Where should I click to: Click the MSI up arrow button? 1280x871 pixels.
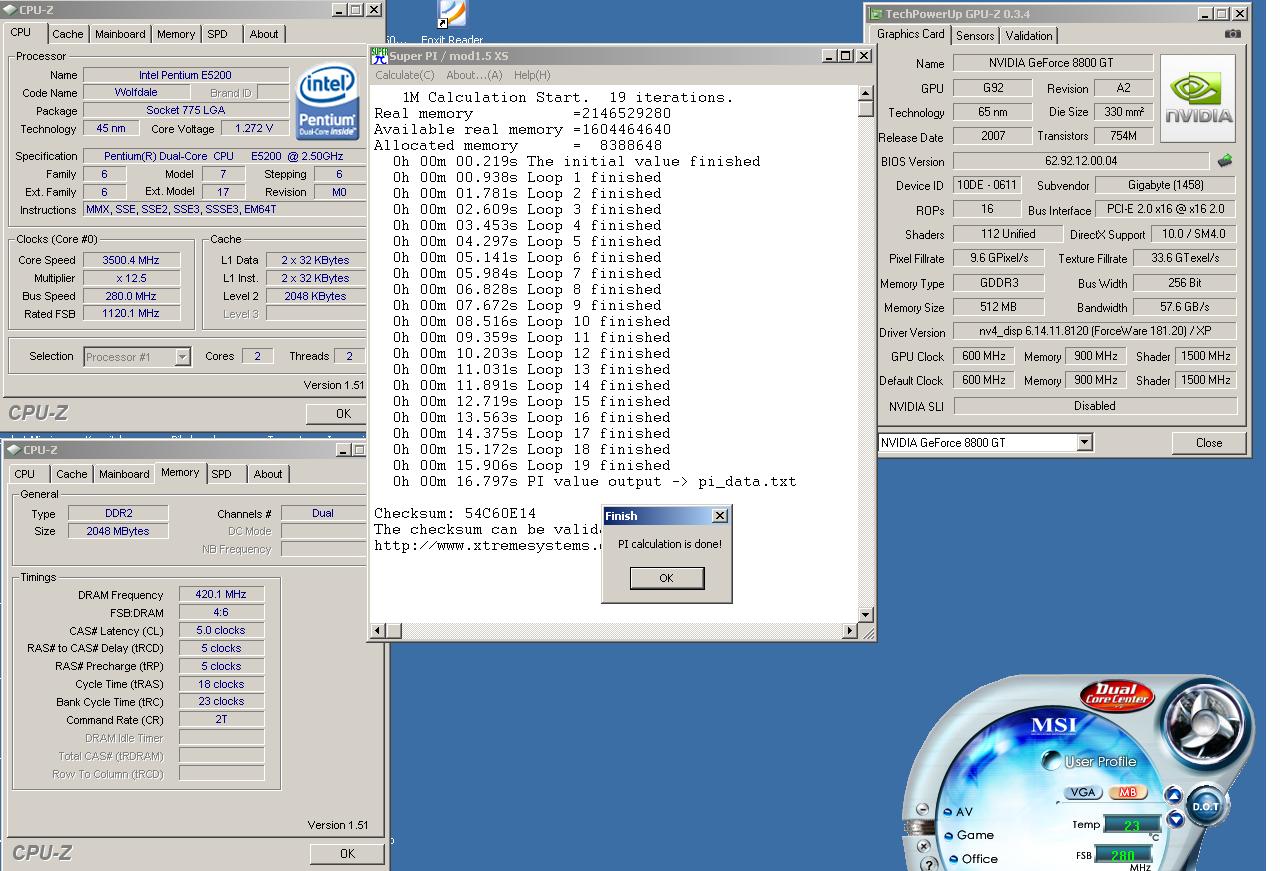pyautogui.click(x=1173, y=795)
